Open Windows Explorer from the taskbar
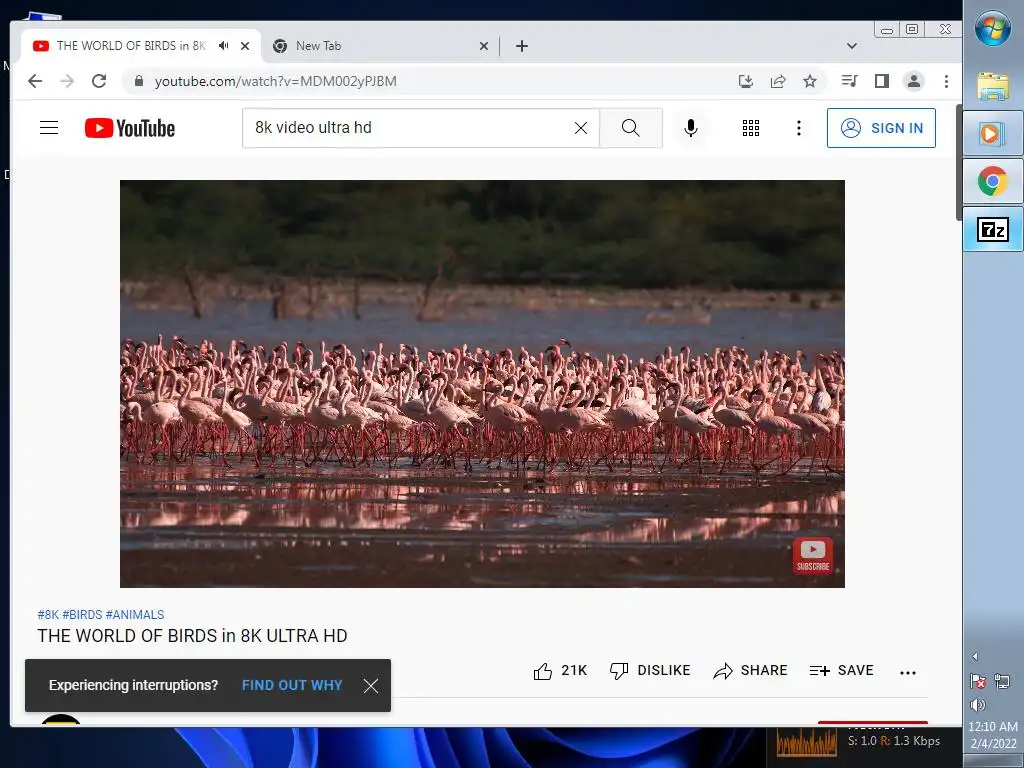 (993, 86)
